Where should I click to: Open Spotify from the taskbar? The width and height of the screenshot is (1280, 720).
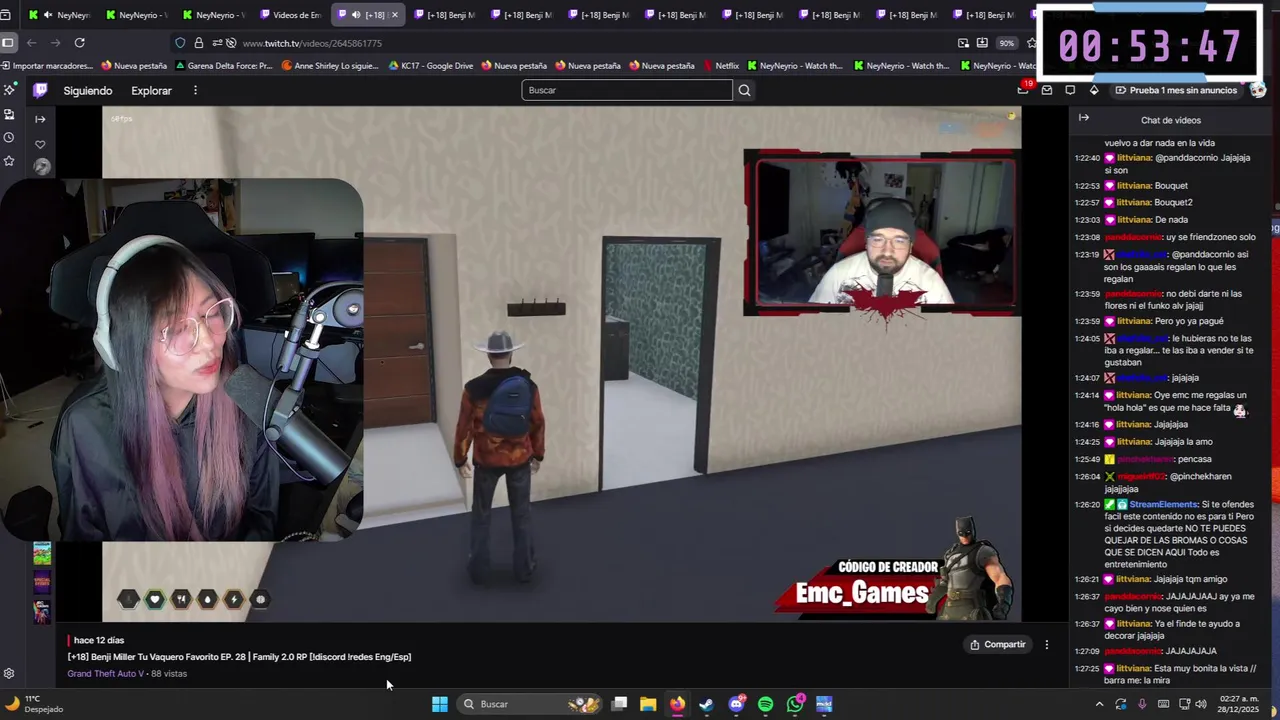[x=765, y=704]
